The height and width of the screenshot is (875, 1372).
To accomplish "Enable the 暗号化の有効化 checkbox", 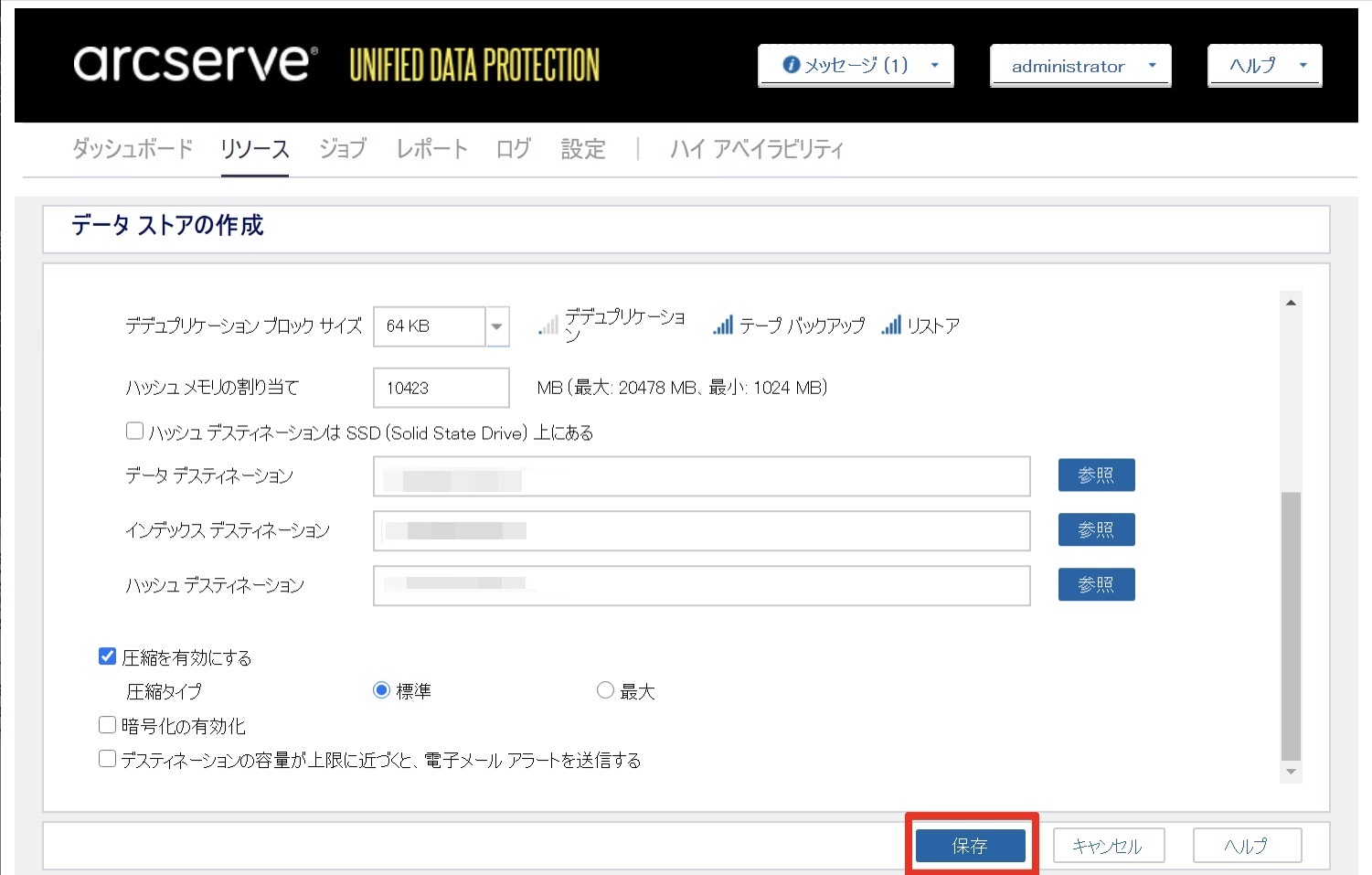I will click(x=108, y=725).
